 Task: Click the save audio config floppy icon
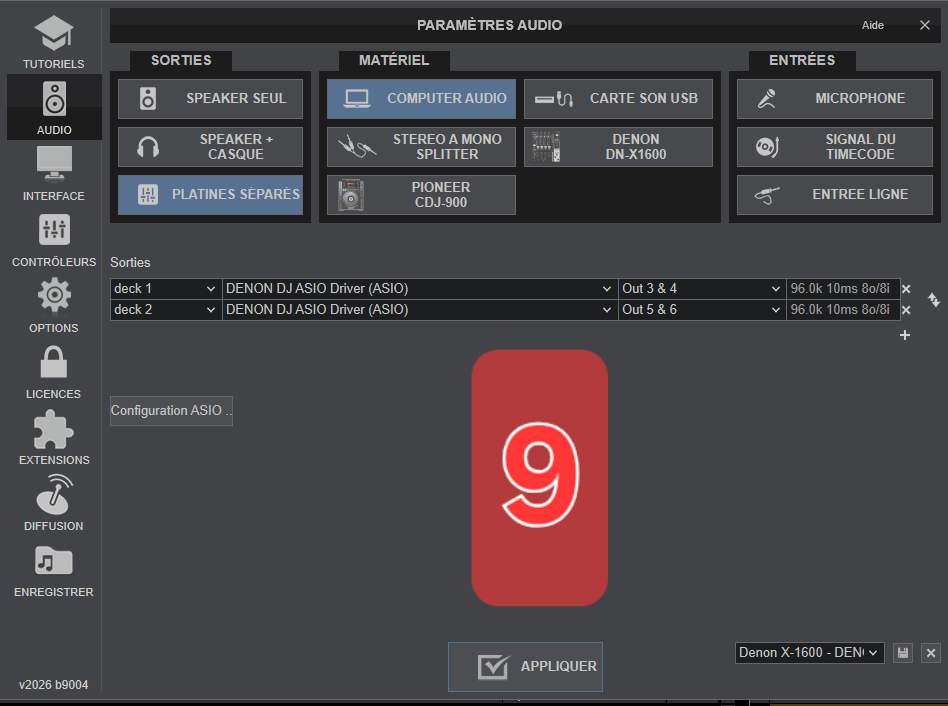[903, 653]
